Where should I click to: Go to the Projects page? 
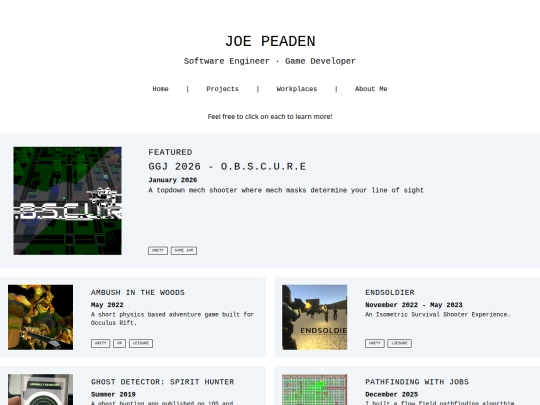coord(222,89)
